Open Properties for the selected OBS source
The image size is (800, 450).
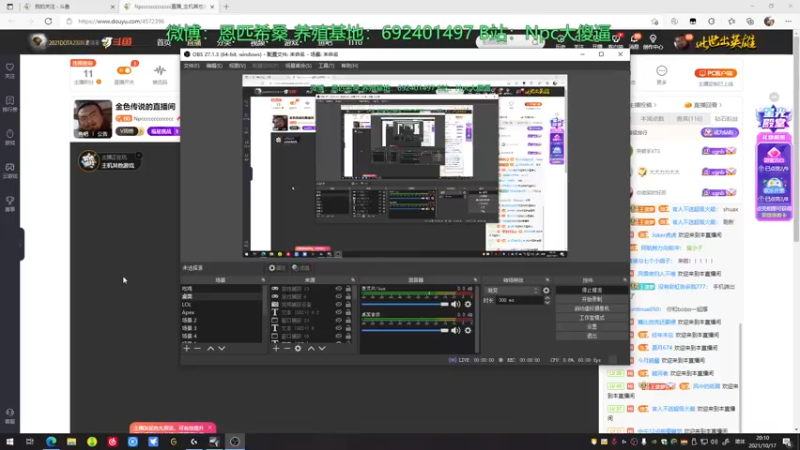pyautogui.click(x=277, y=268)
